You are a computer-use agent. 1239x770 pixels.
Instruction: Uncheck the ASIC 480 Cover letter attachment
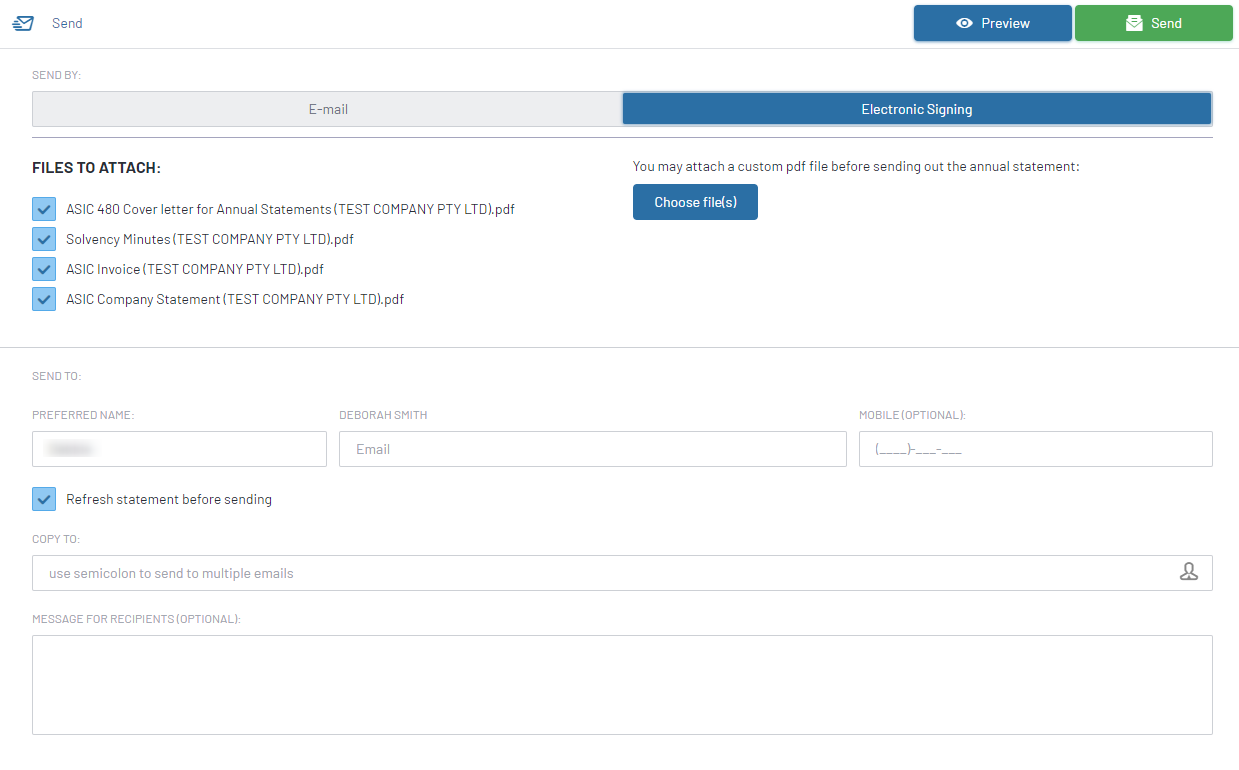coord(43,208)
